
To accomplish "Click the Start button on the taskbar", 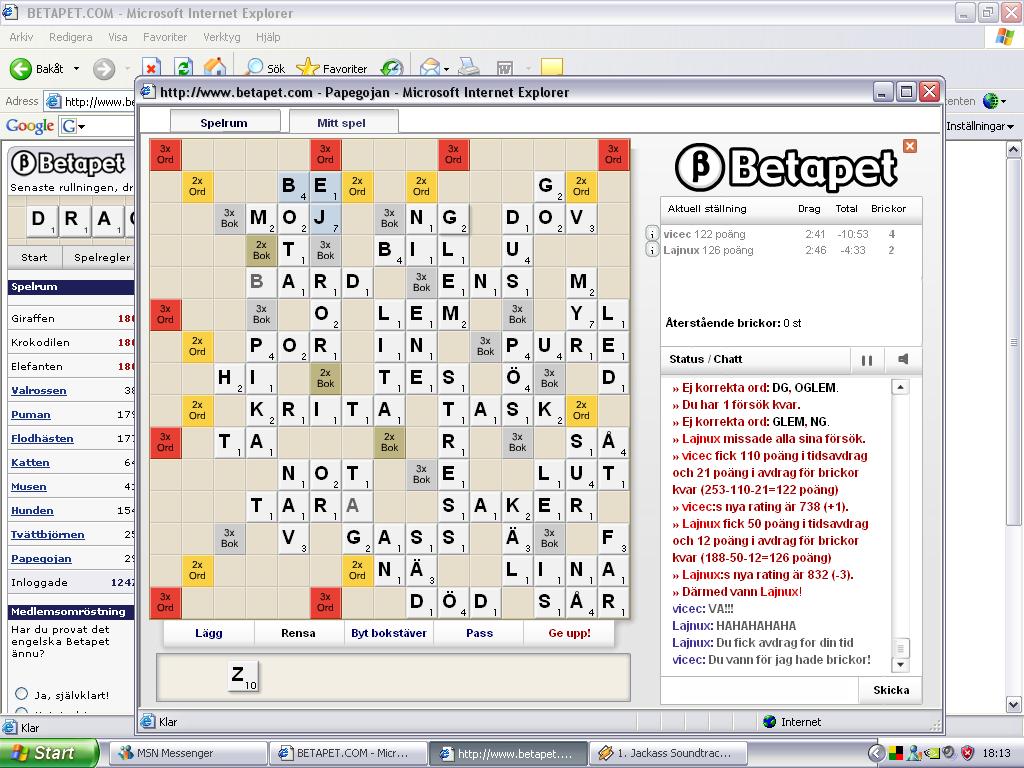I will pos(50,753).
